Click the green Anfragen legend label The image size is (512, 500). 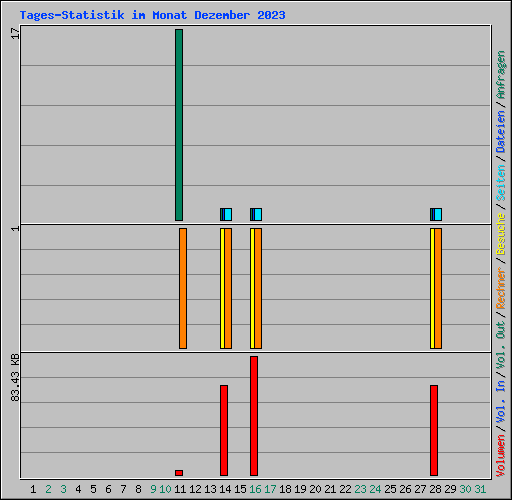pos(501,75)
